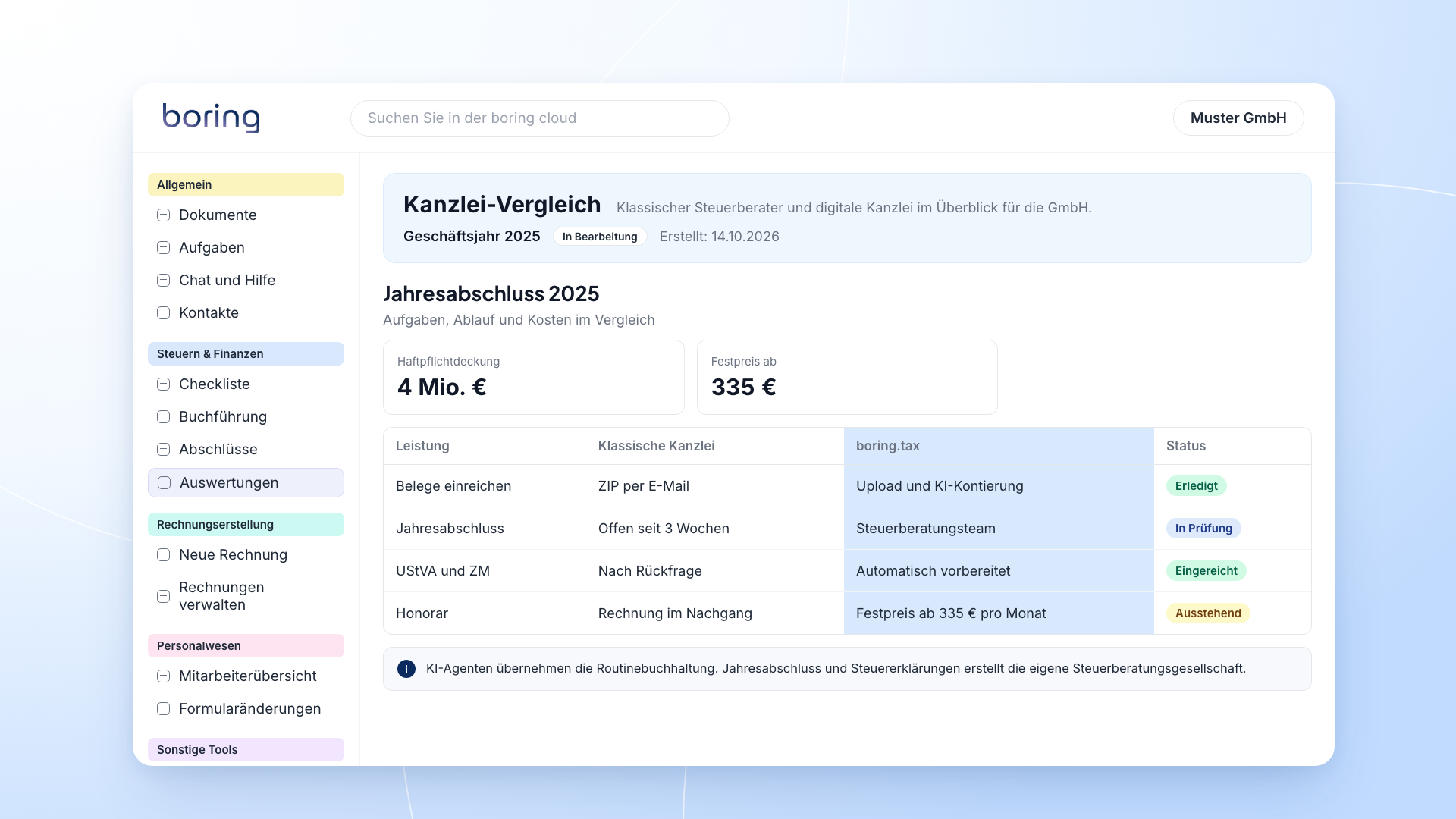Click the Abschlüsse sidebar icon
The height and width of the screenshot is (819, 1456).
click(163, 450)
